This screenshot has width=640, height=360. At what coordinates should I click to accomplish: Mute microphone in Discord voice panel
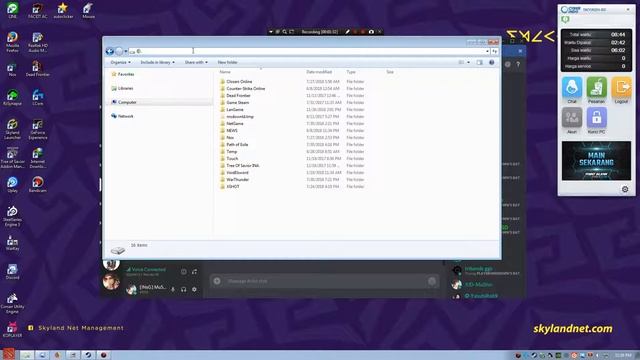[x=173, y=289]
